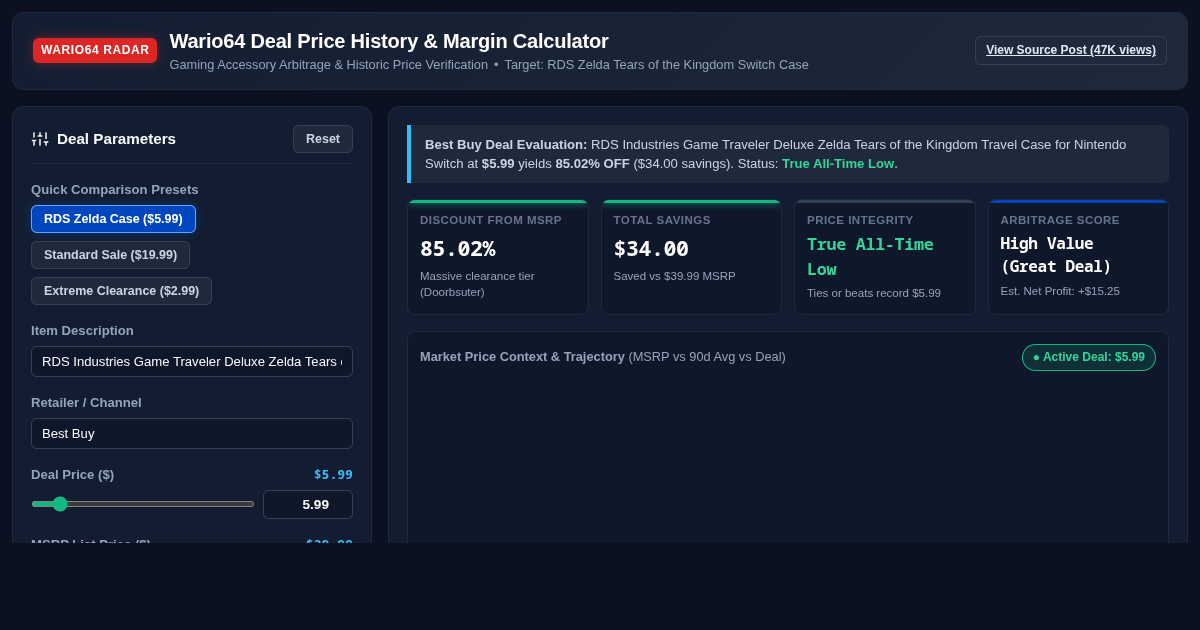The width and height of the screenshot is (1200, 630).
Task: Click Best Buy Deal Evaluation summary text
Action: [788, 154]
